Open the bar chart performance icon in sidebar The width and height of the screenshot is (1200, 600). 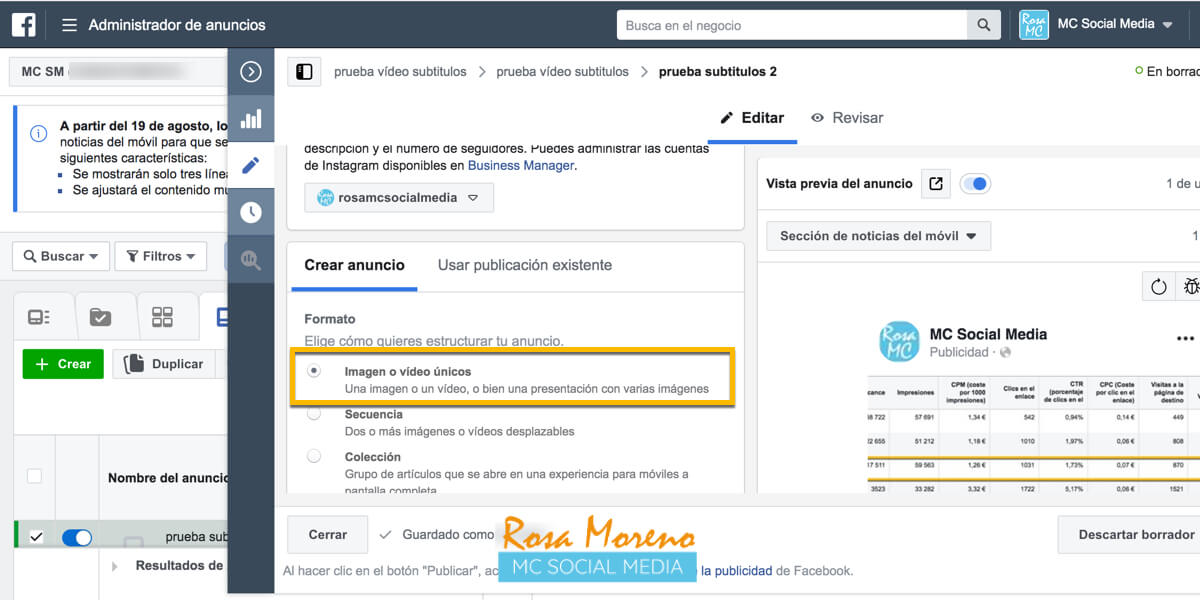click(251, 118)
